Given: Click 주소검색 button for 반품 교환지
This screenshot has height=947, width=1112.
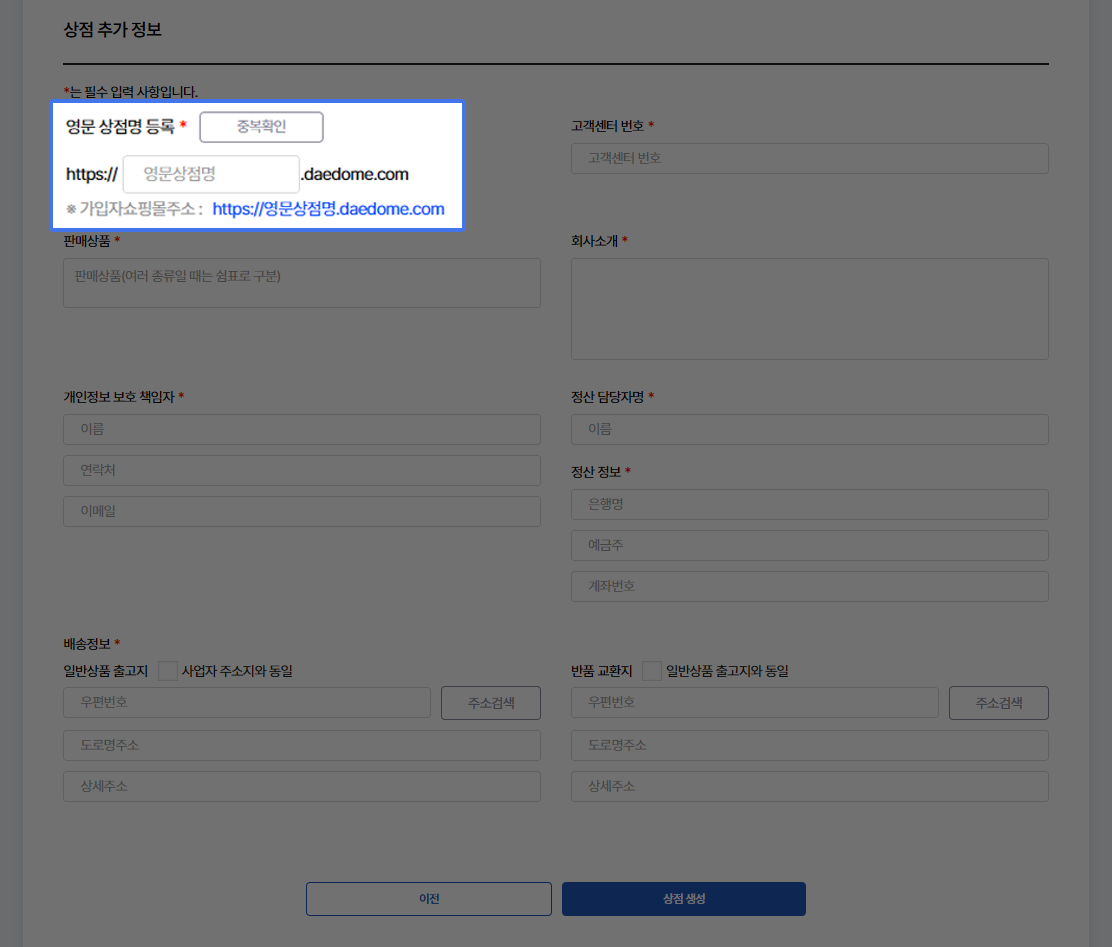Looking at the screenshot, I should (x=998, y=703).
